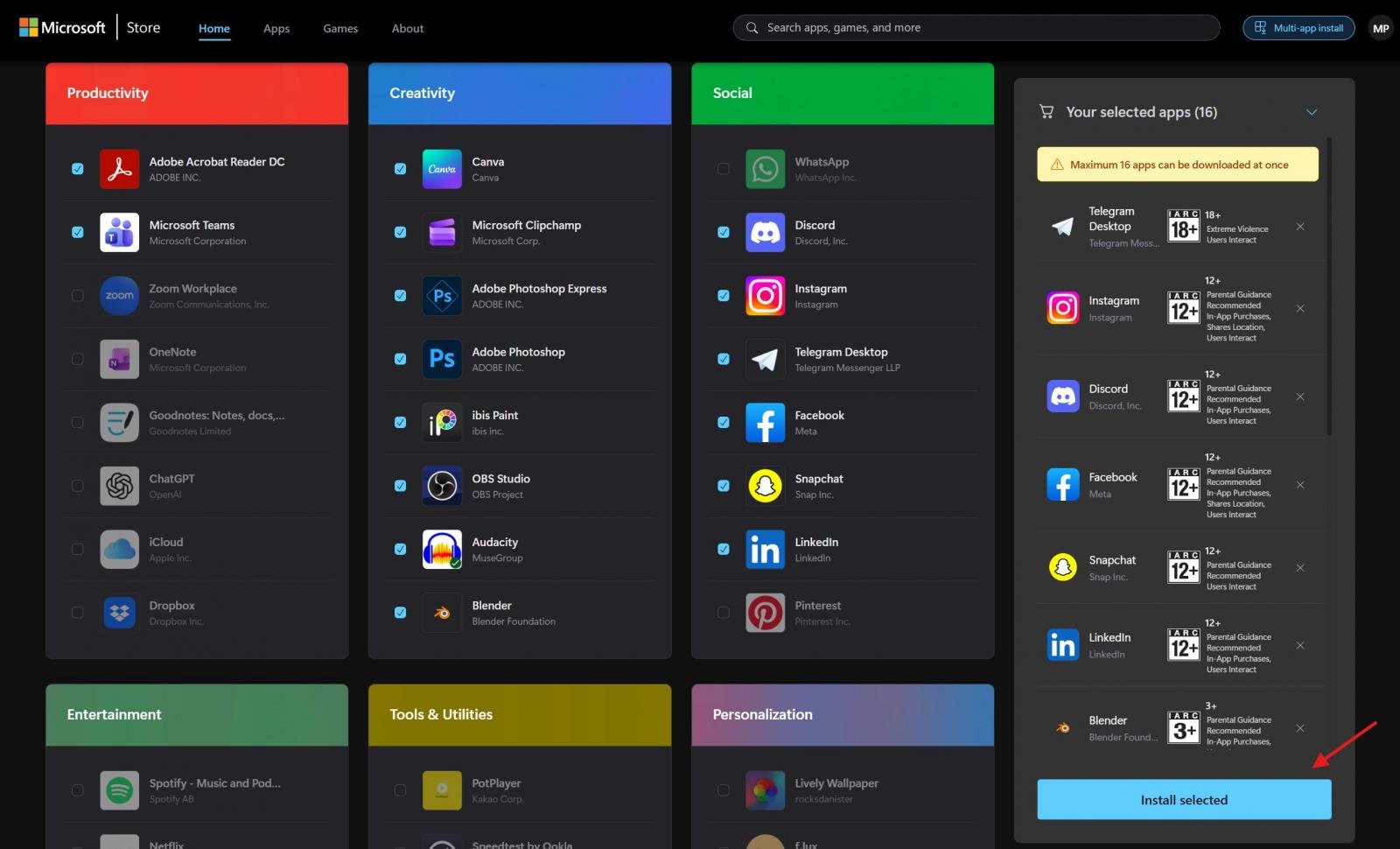Viewport: 1400px width, 849px height.
Task: Click the Discord icon in the Social section
Action: [765, 232]
